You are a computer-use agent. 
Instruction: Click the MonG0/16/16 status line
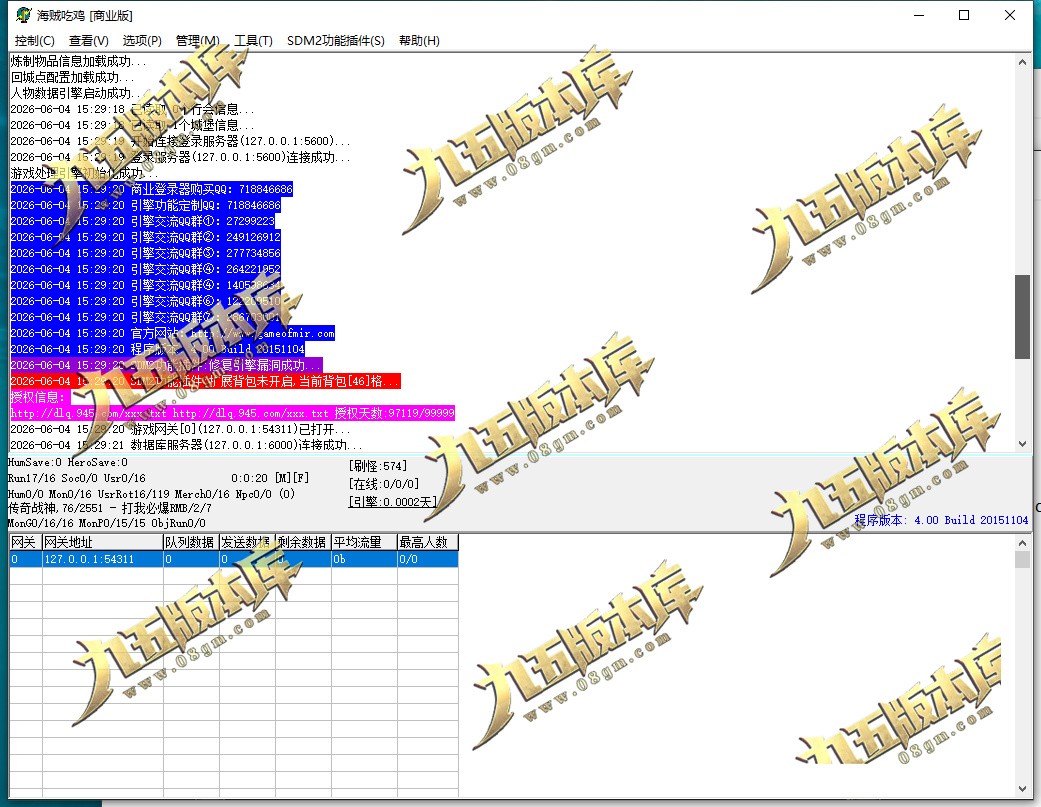click(106, 523)
